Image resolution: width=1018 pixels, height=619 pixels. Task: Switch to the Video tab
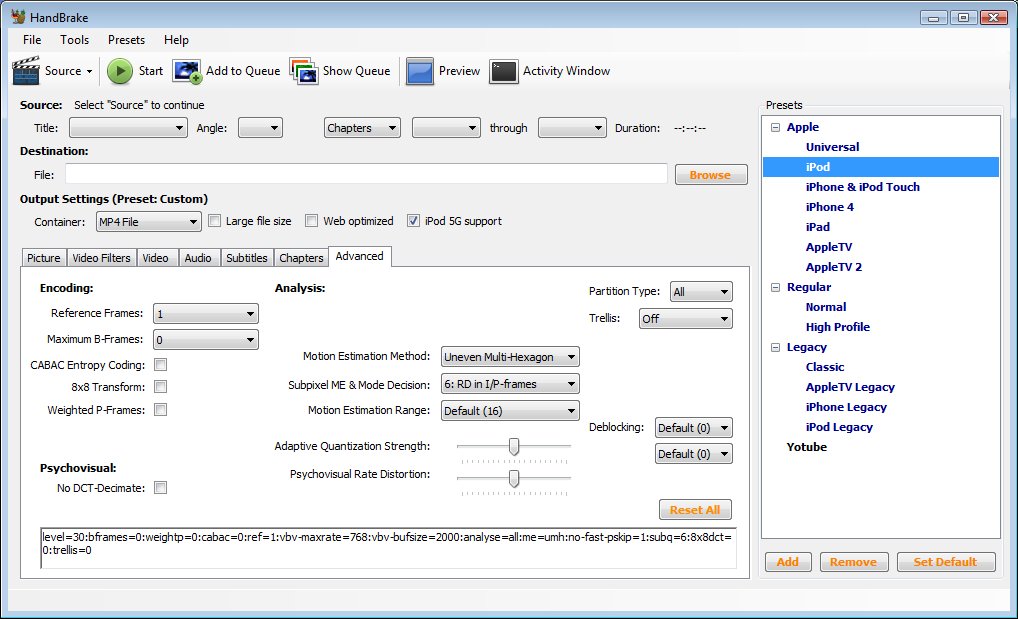[156, 258]
